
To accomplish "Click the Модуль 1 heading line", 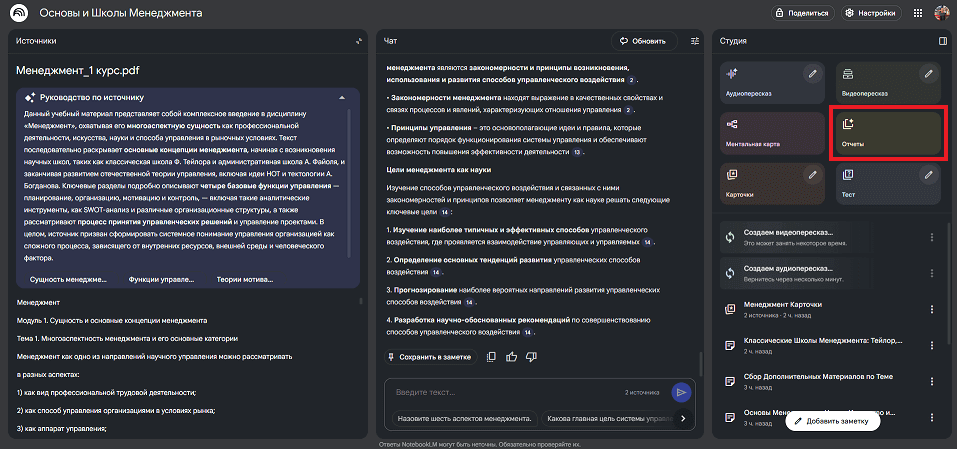I will (112, 320).
